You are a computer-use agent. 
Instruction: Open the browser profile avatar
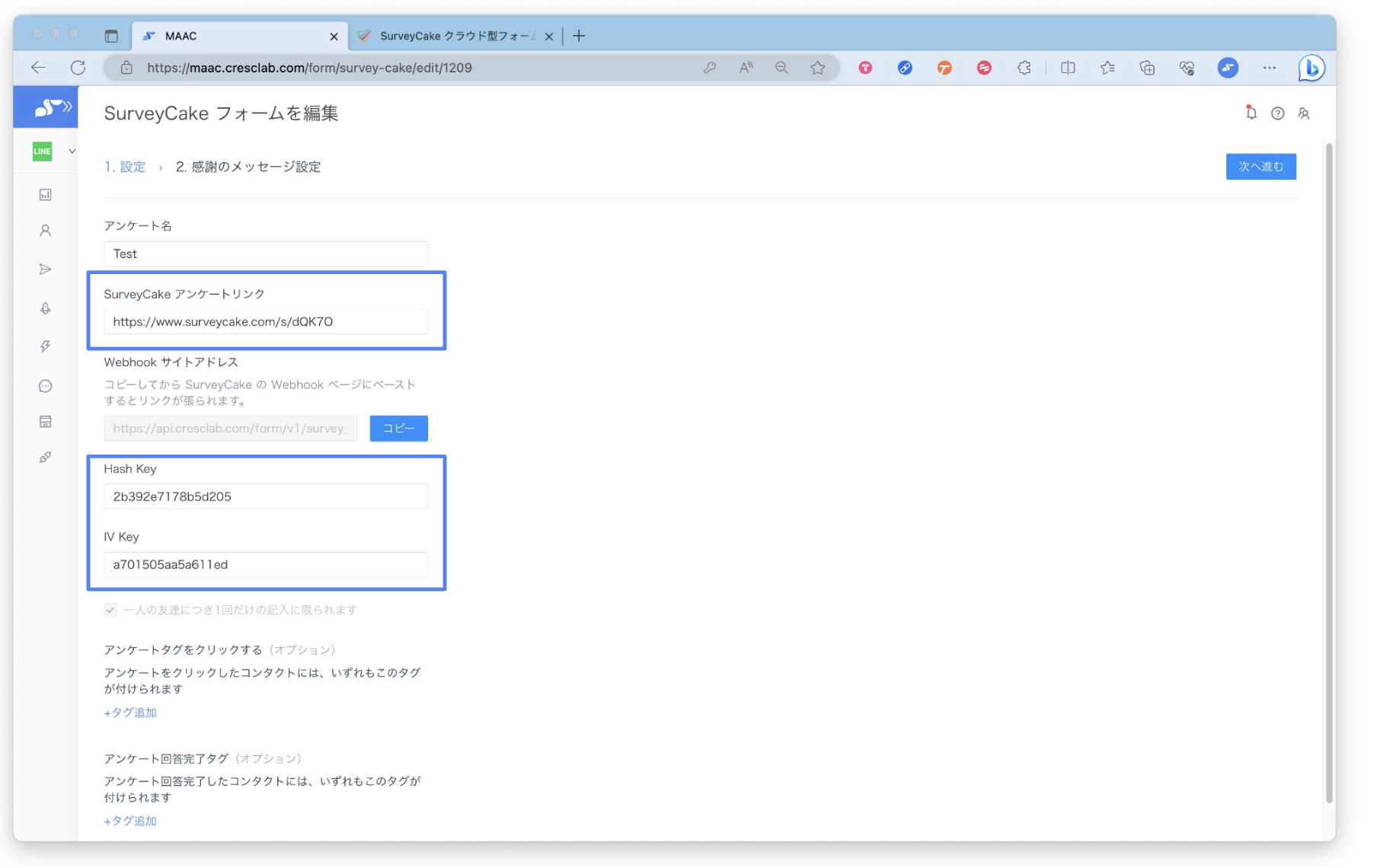click(x=1228, y=68)
